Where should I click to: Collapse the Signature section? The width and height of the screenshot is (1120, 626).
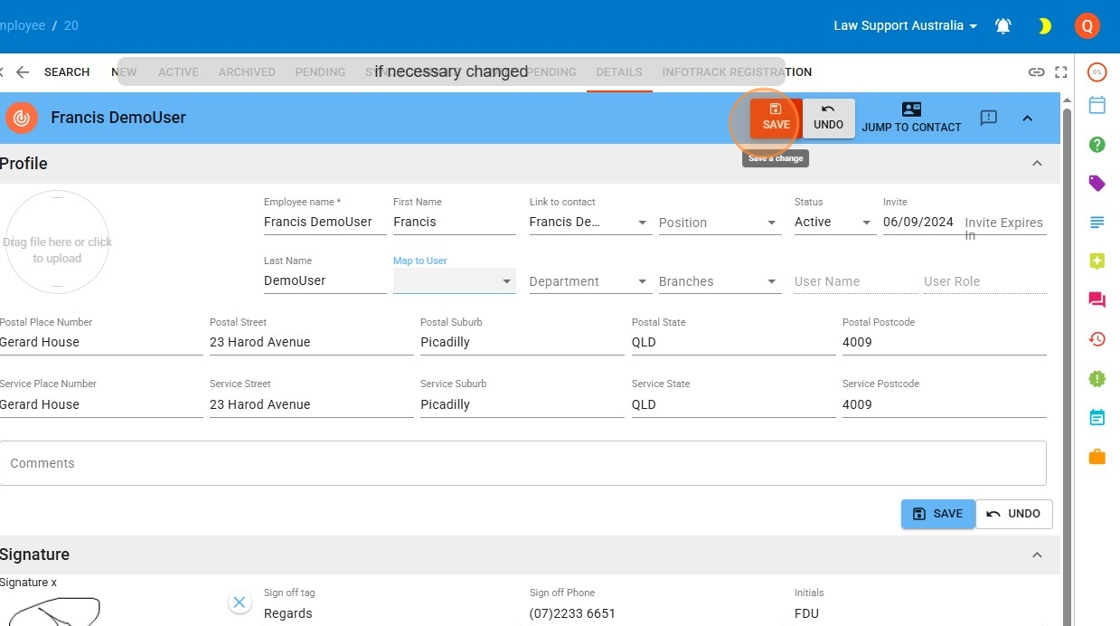[x=1037, y=555]
